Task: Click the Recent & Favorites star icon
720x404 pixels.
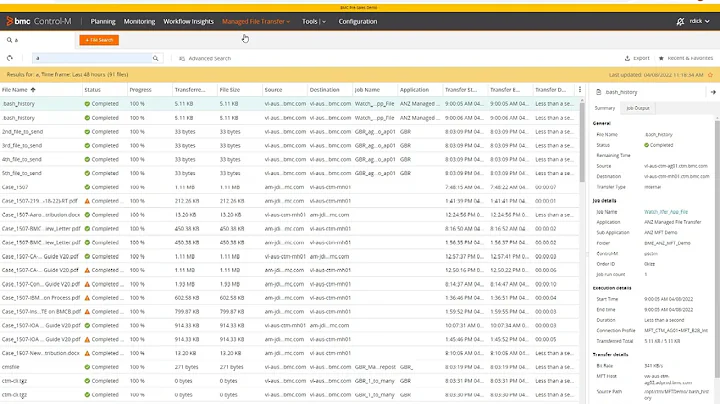Action: pos(661,58)
